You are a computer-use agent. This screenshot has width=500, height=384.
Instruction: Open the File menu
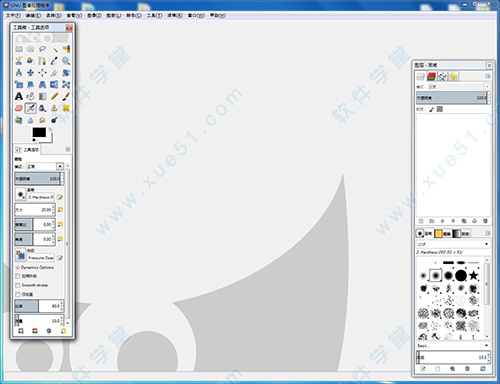[13, 15]
